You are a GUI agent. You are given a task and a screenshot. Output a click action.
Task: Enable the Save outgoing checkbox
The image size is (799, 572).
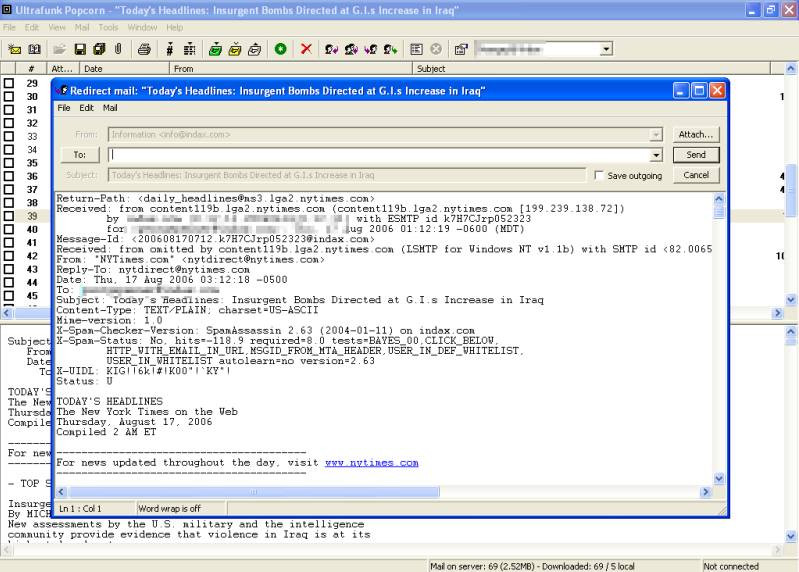599,175
